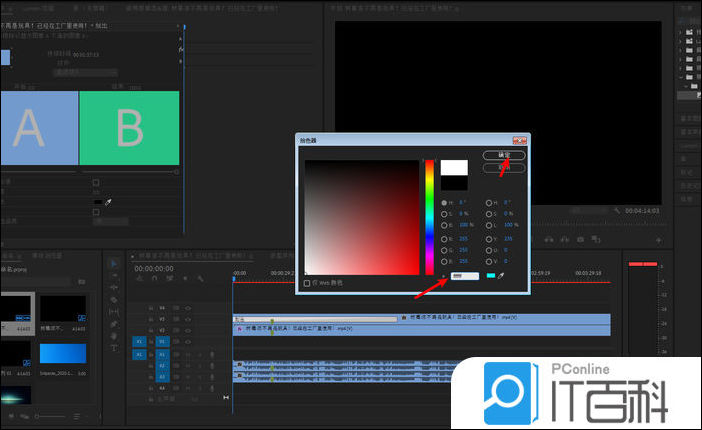This screenshot has height=430, width=702.
Task: Select the Hand tool in the toolbar
Action: point(114,336)
